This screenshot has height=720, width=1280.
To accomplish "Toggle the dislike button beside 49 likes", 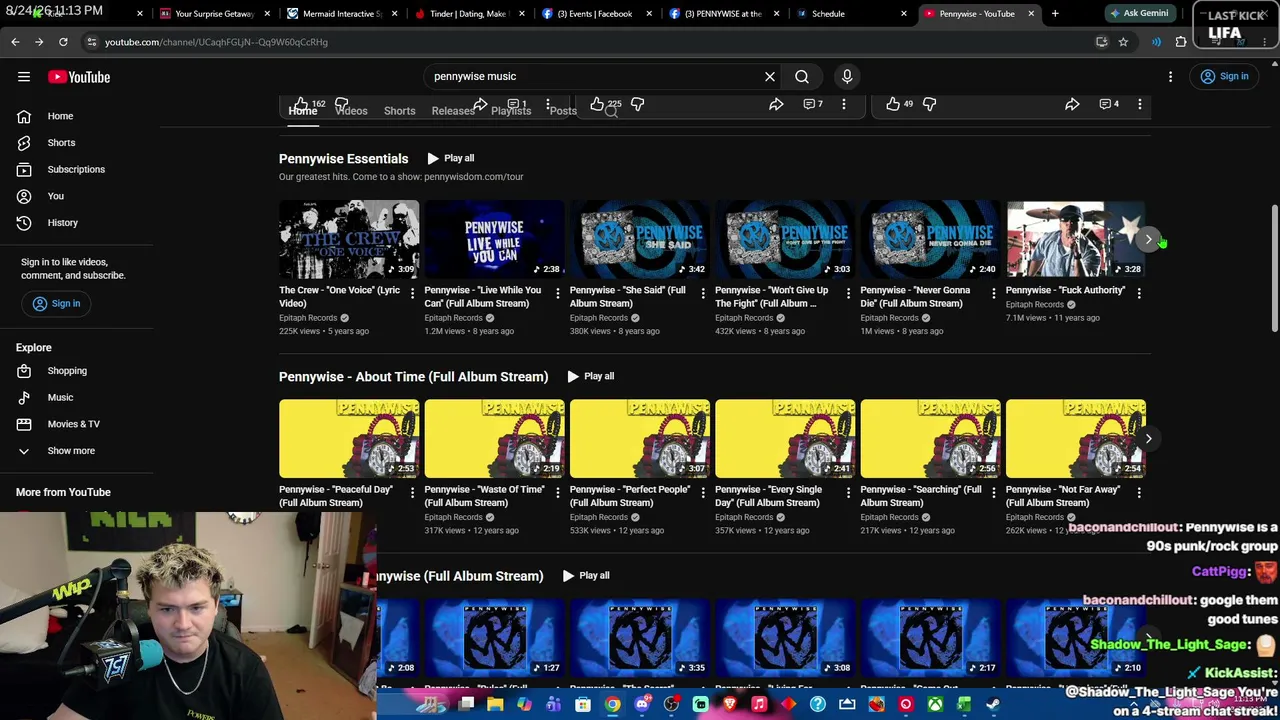I will click(x=930, y=104).
